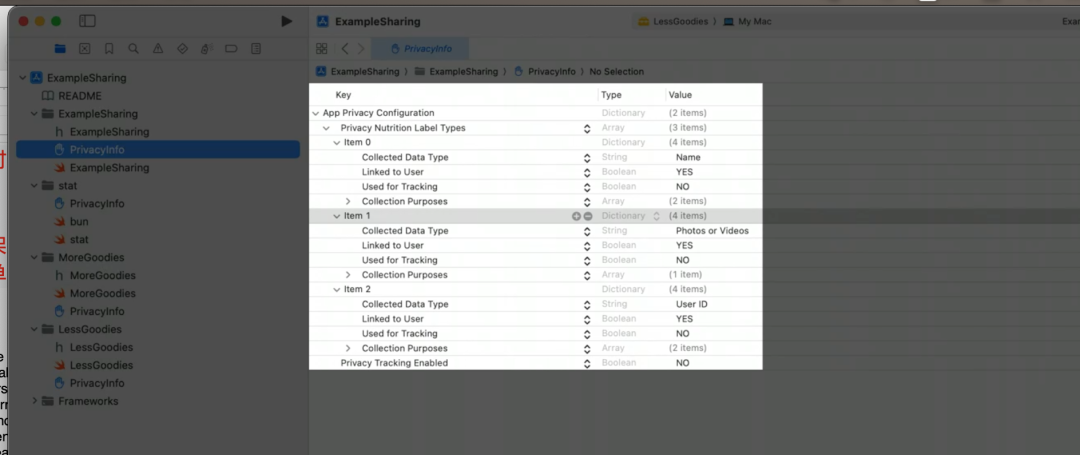Image resolution: width=1080 pixels, height=455 pixels.
Task: Select 'Name' value for Item 0
Action: pyautogui.click(x=688, y=158)
